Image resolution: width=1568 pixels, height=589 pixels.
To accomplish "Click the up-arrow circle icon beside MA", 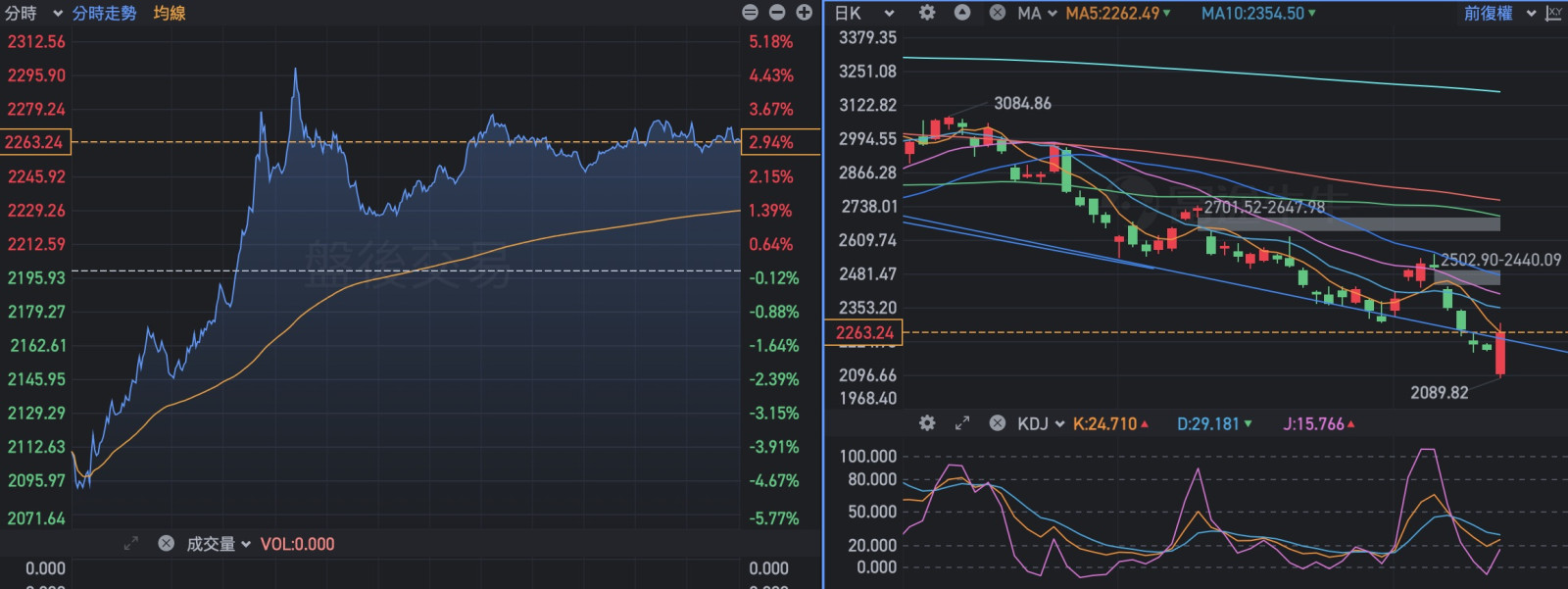I will pyautogui.click(x=962, y=13).
